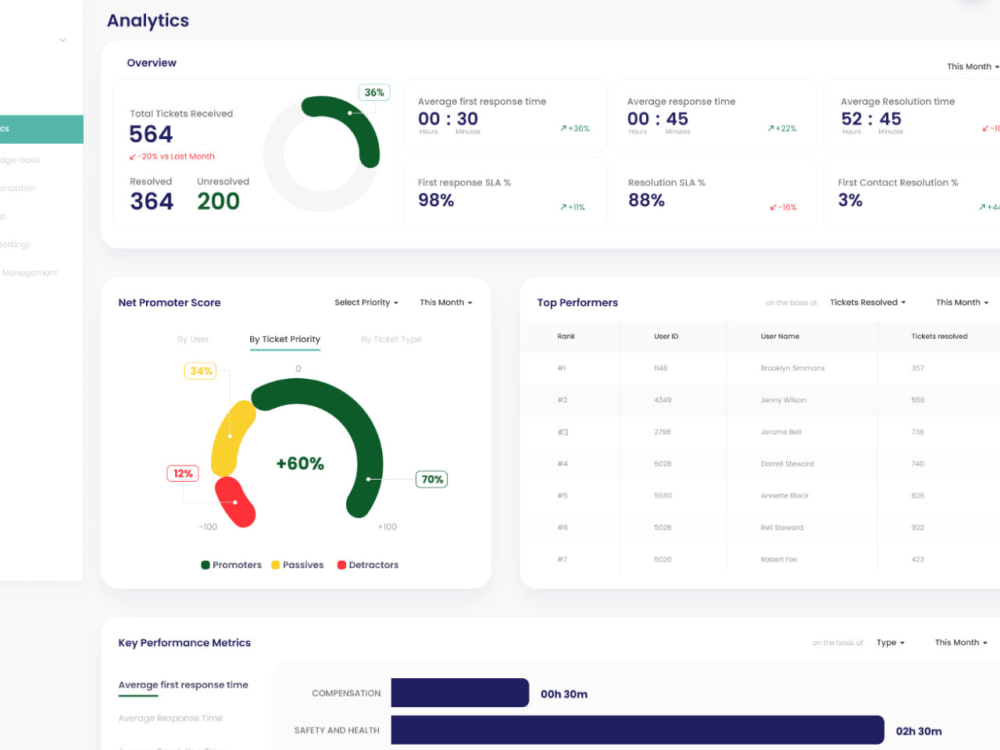Click the Resolved count 364
The height and width of the screenshot is (750, 1000).
152,202
